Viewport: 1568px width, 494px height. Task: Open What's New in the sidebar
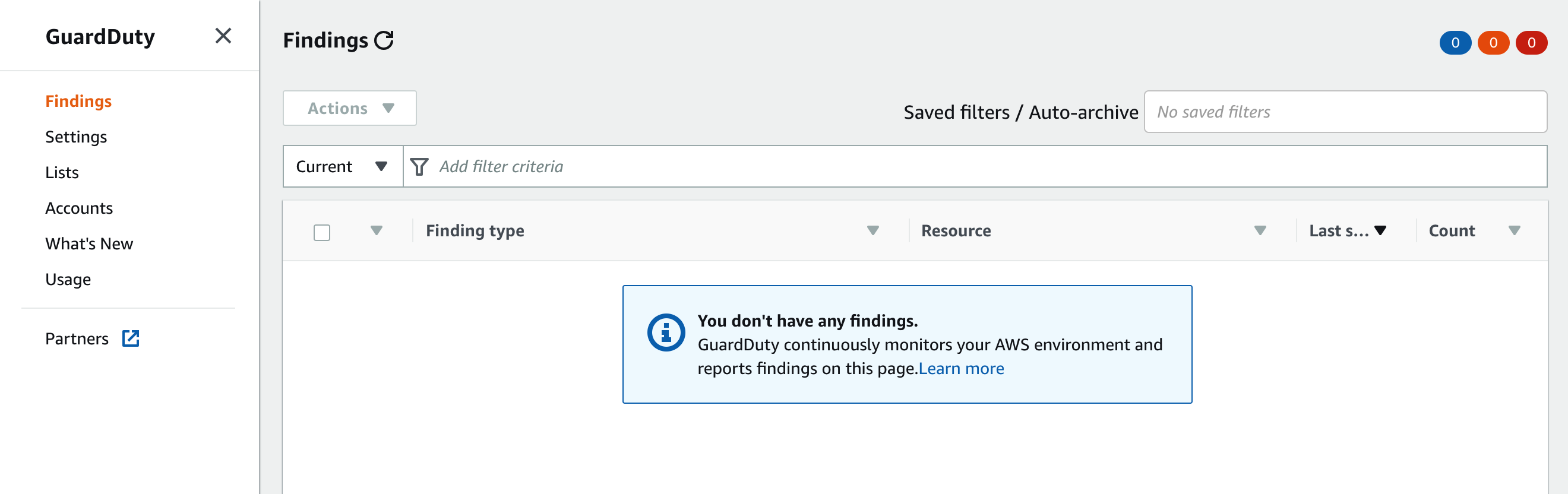click(89, 244)
